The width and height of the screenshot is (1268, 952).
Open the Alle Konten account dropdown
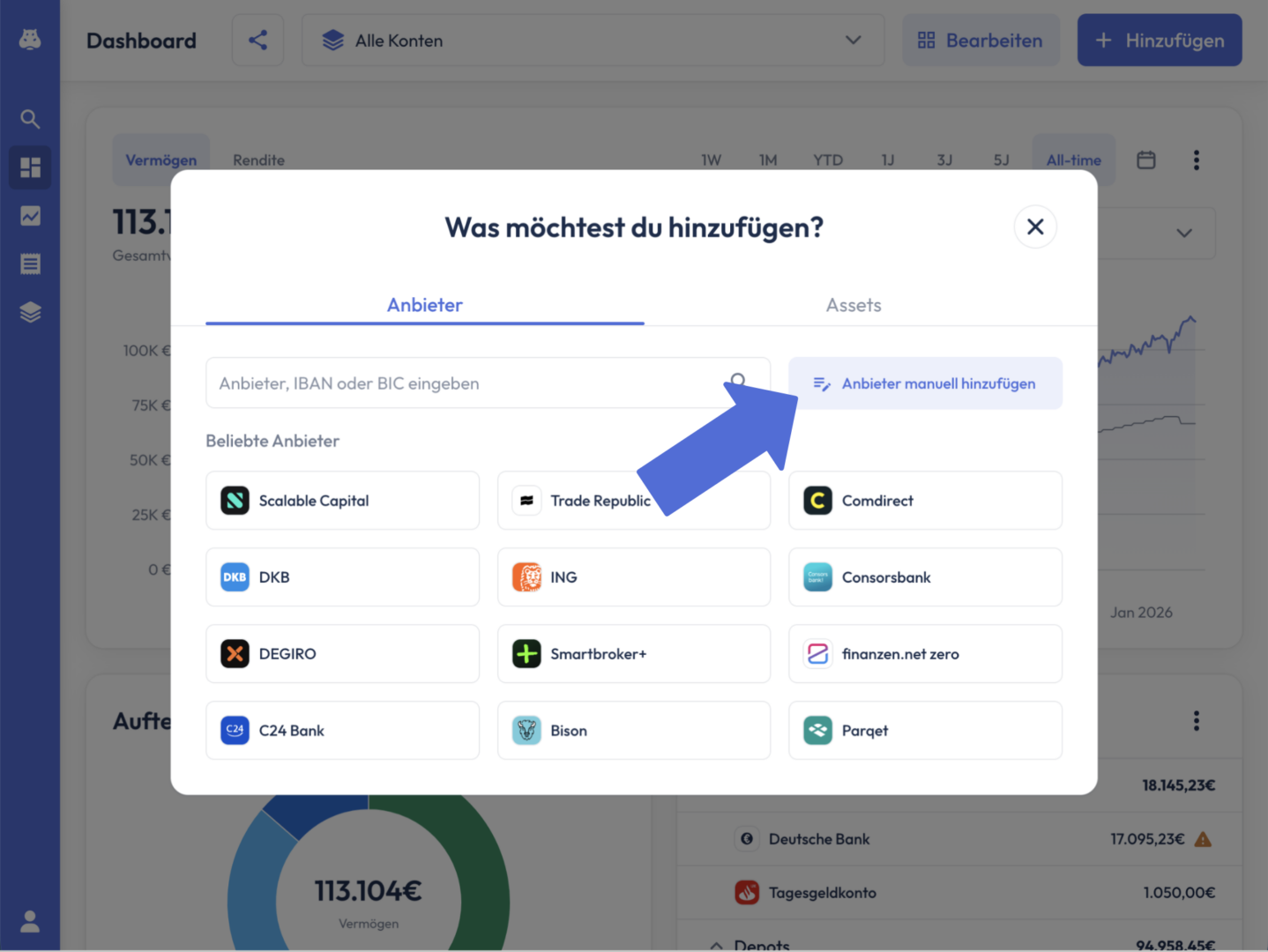click(593, 40)
